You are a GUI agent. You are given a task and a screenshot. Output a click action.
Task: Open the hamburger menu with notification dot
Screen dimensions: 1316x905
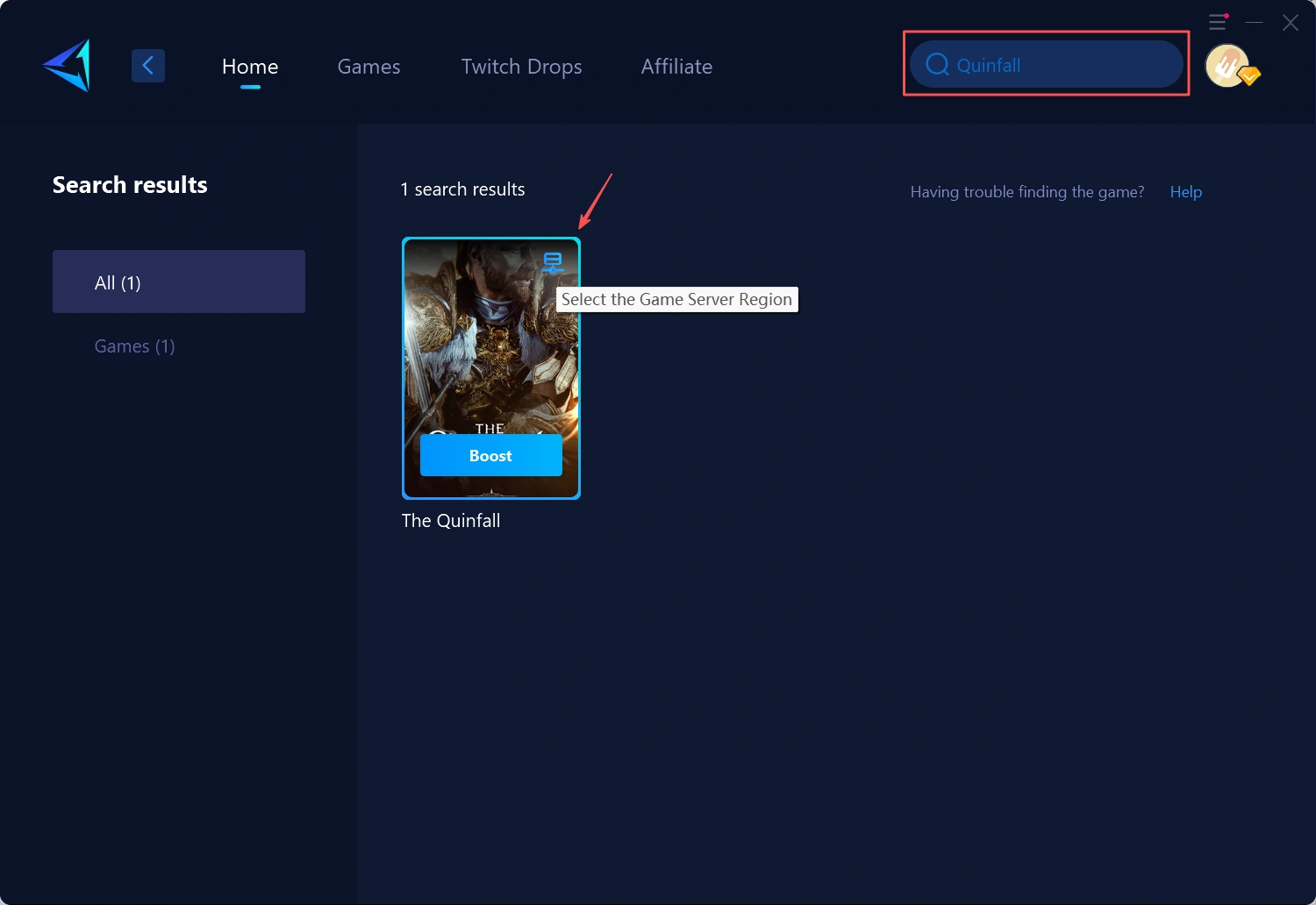[x=1217, y=23]
